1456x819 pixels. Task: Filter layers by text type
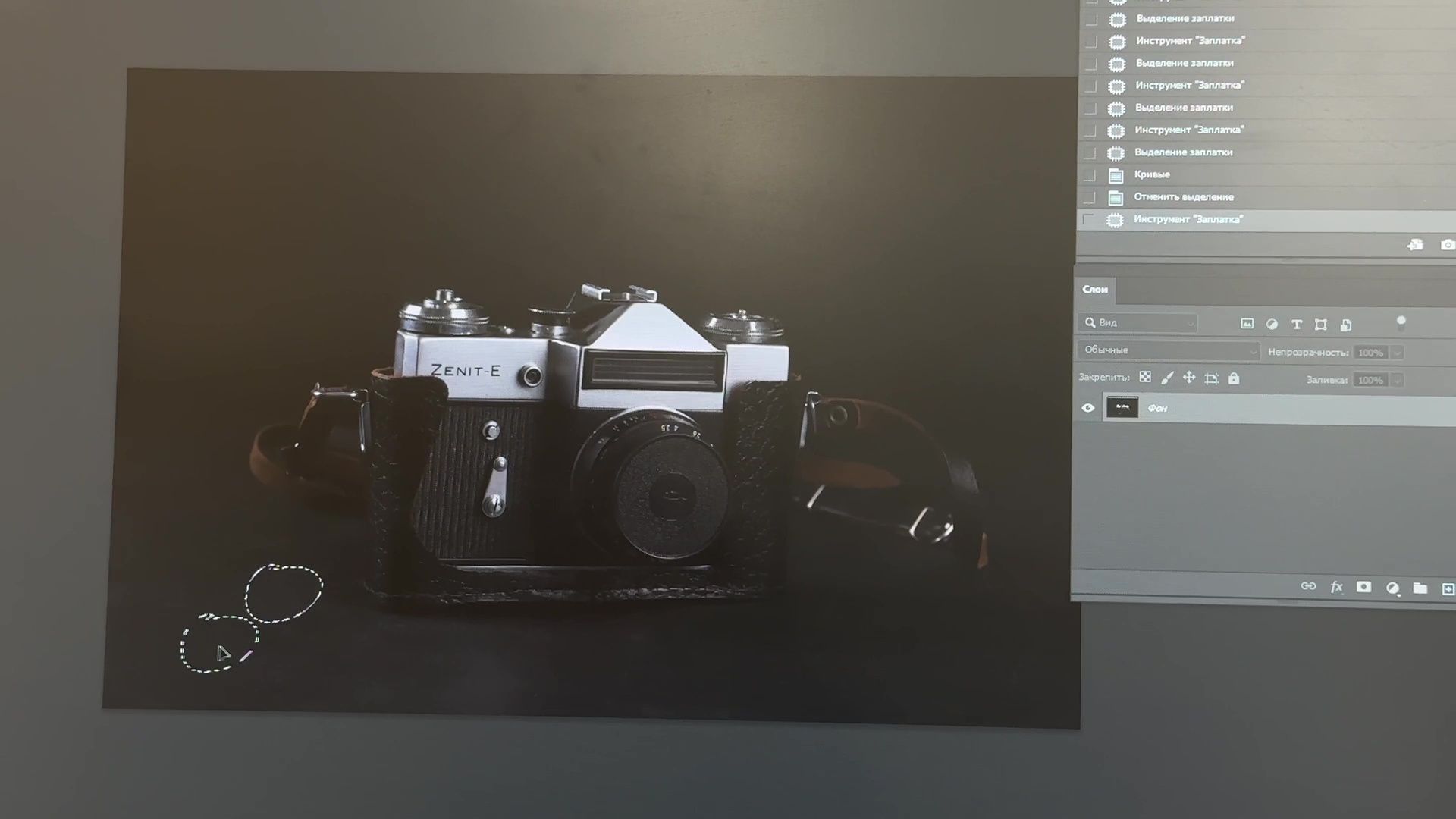tap(1297, 325)
